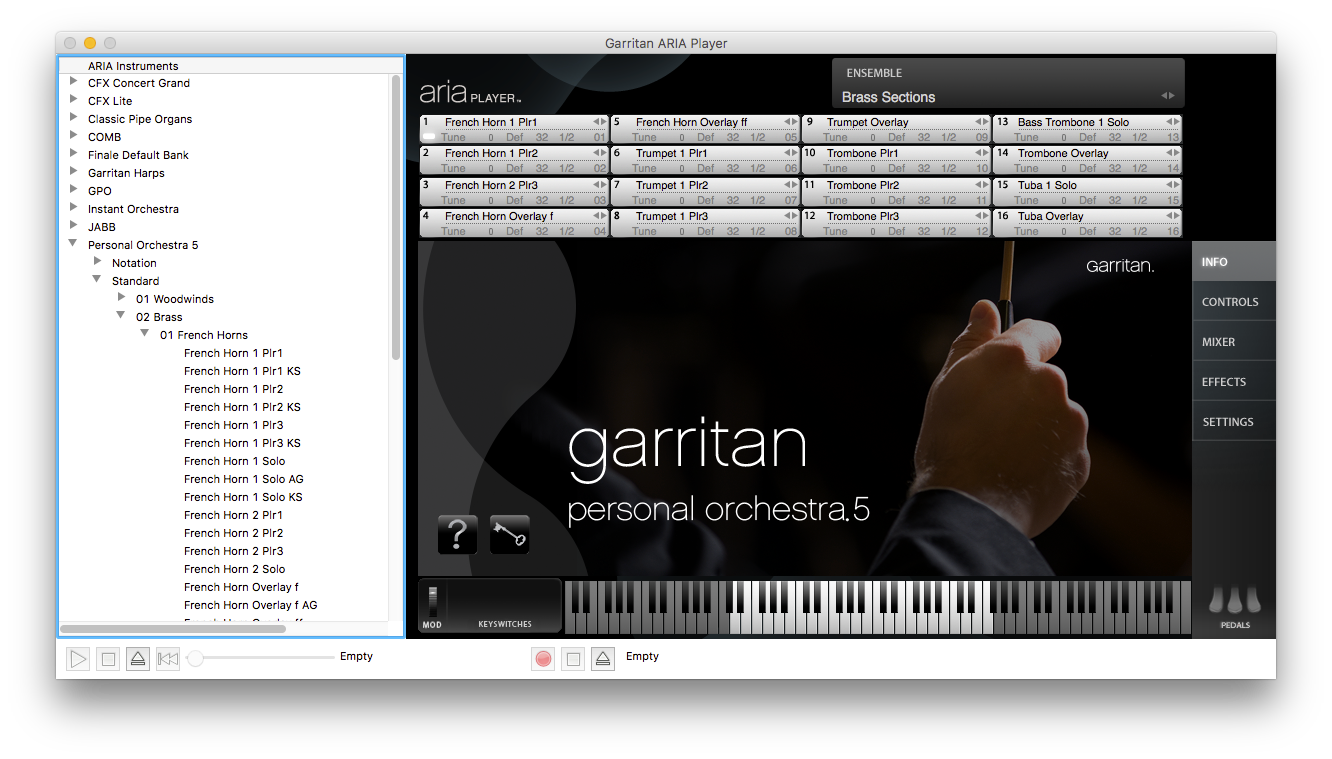
Task: Click the previous-instrument arrow on slot 5
Action: (788, 123)
